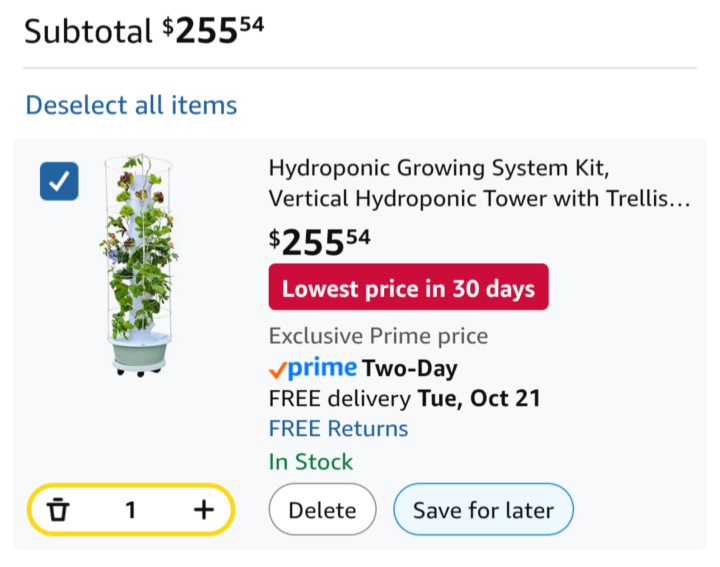Click the trash icon in quantity stepper
The image size is (720, 567).
tap(59, 510)
